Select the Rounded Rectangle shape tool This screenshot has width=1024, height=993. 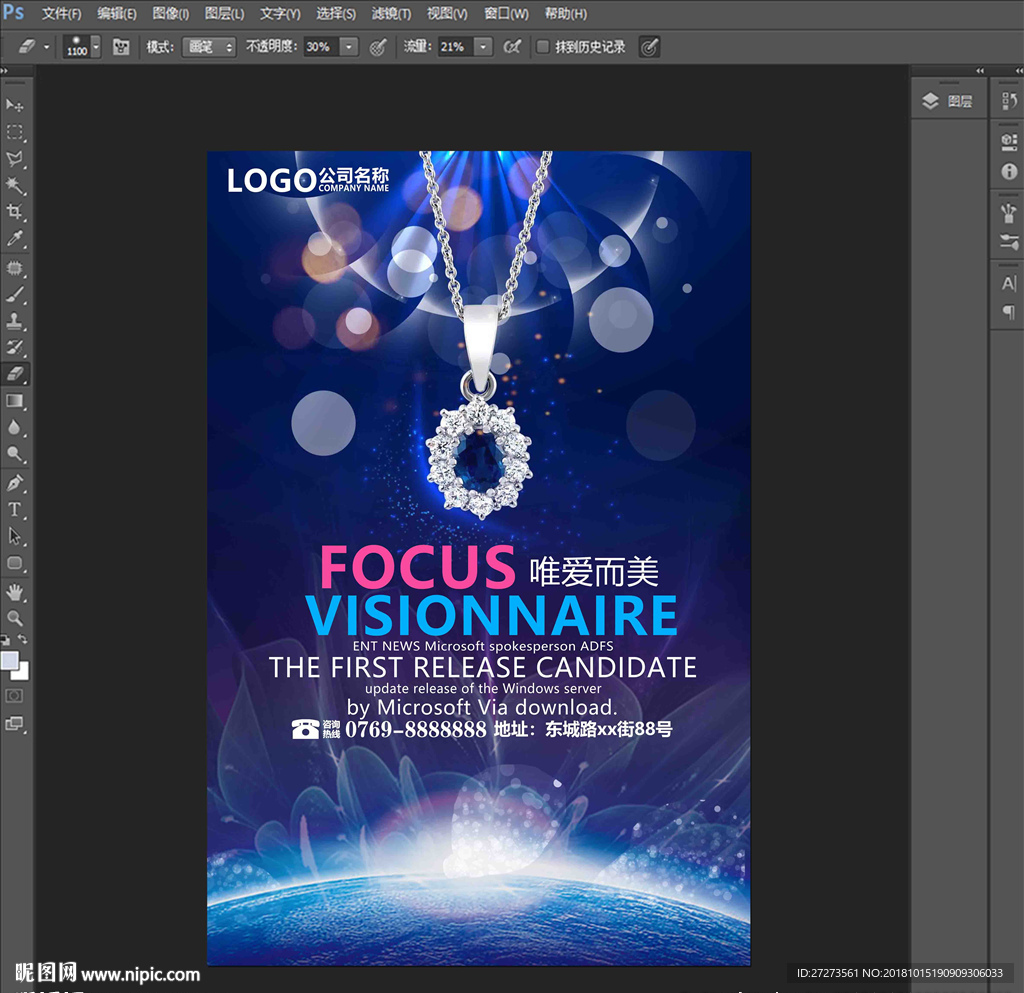click(x=14, y=563)
